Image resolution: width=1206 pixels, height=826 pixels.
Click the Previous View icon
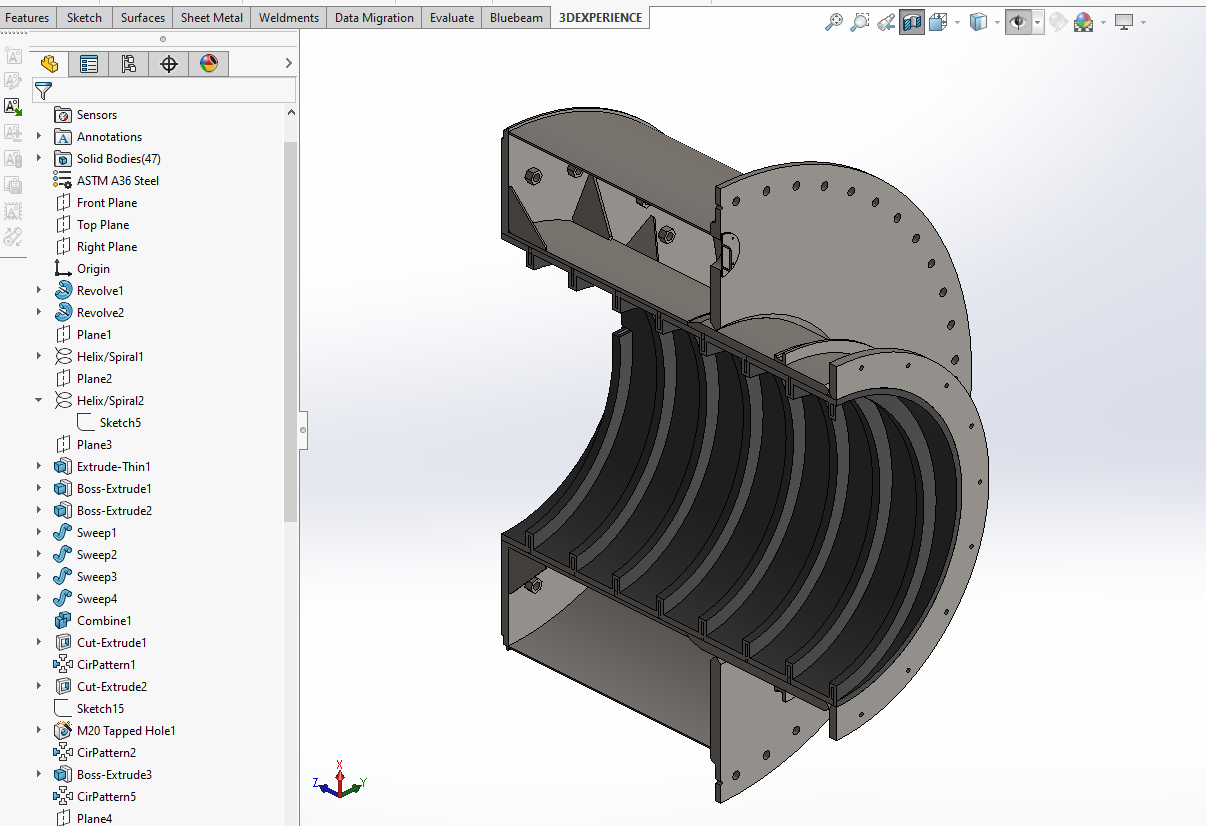click(x=885, y=22)
